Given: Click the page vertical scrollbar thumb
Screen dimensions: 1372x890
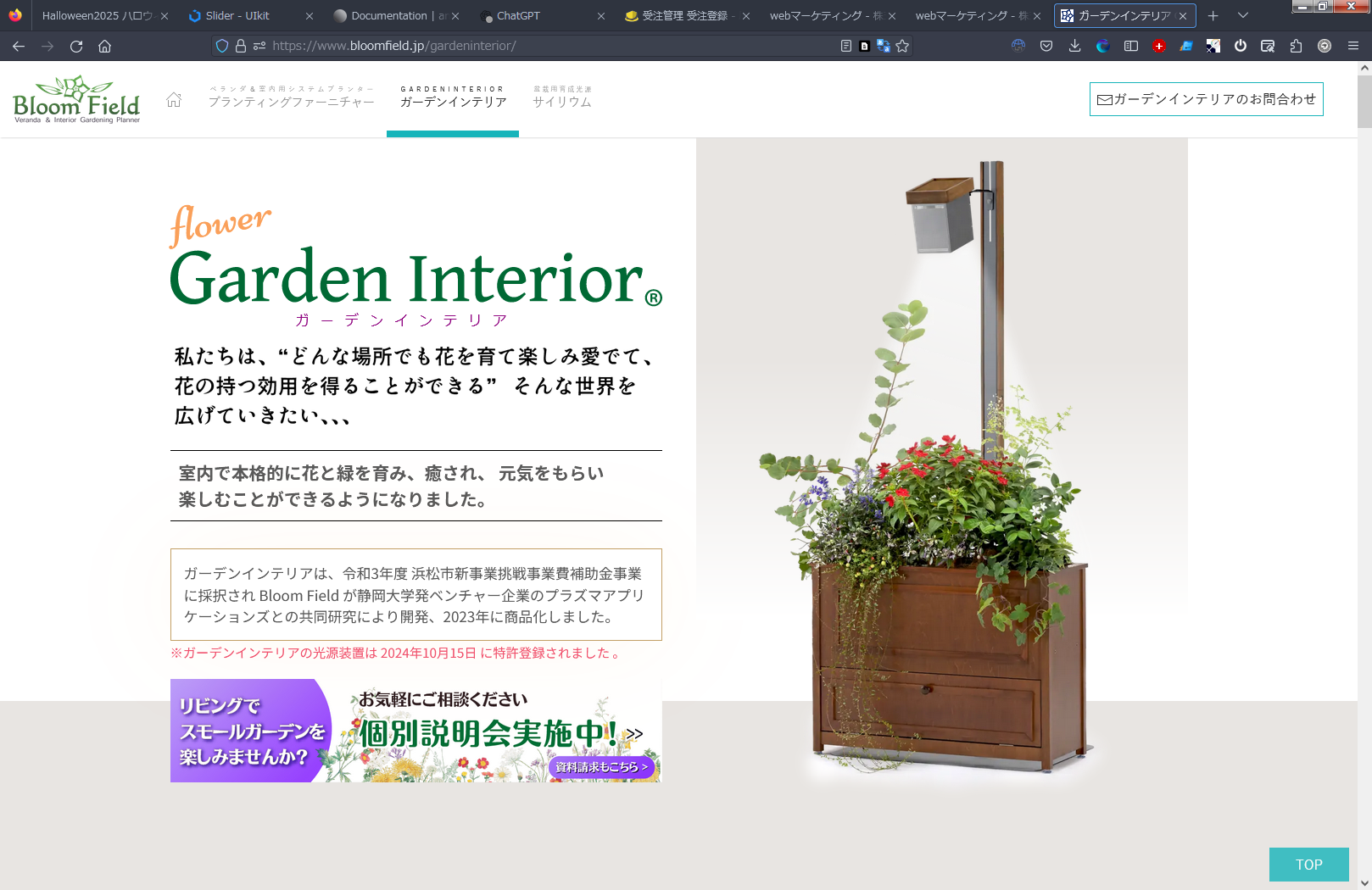Looking at the screenshot, I should click(1364, 102).
